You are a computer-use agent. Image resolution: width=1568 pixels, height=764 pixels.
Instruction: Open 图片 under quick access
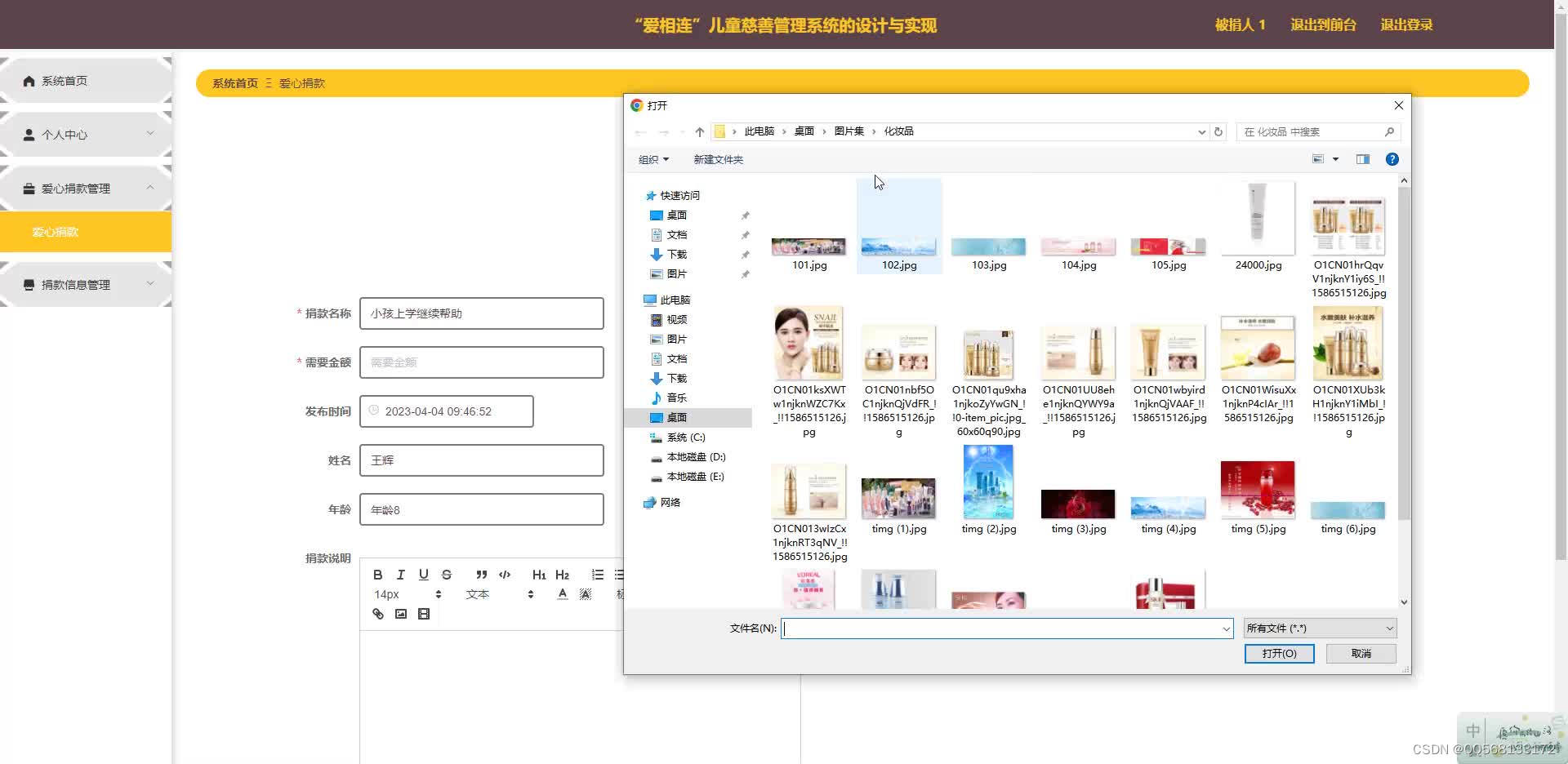point(676,274)
